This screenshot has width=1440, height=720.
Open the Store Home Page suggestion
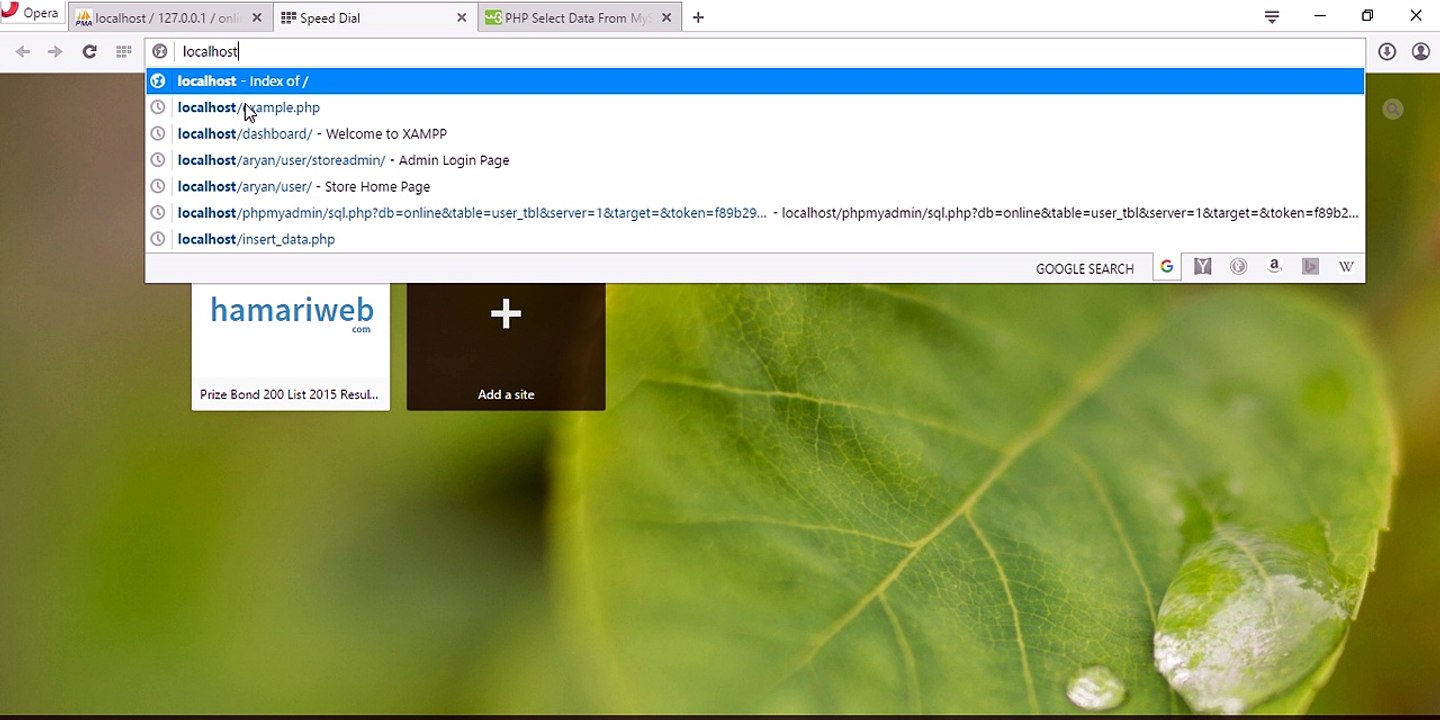(755, 187)
